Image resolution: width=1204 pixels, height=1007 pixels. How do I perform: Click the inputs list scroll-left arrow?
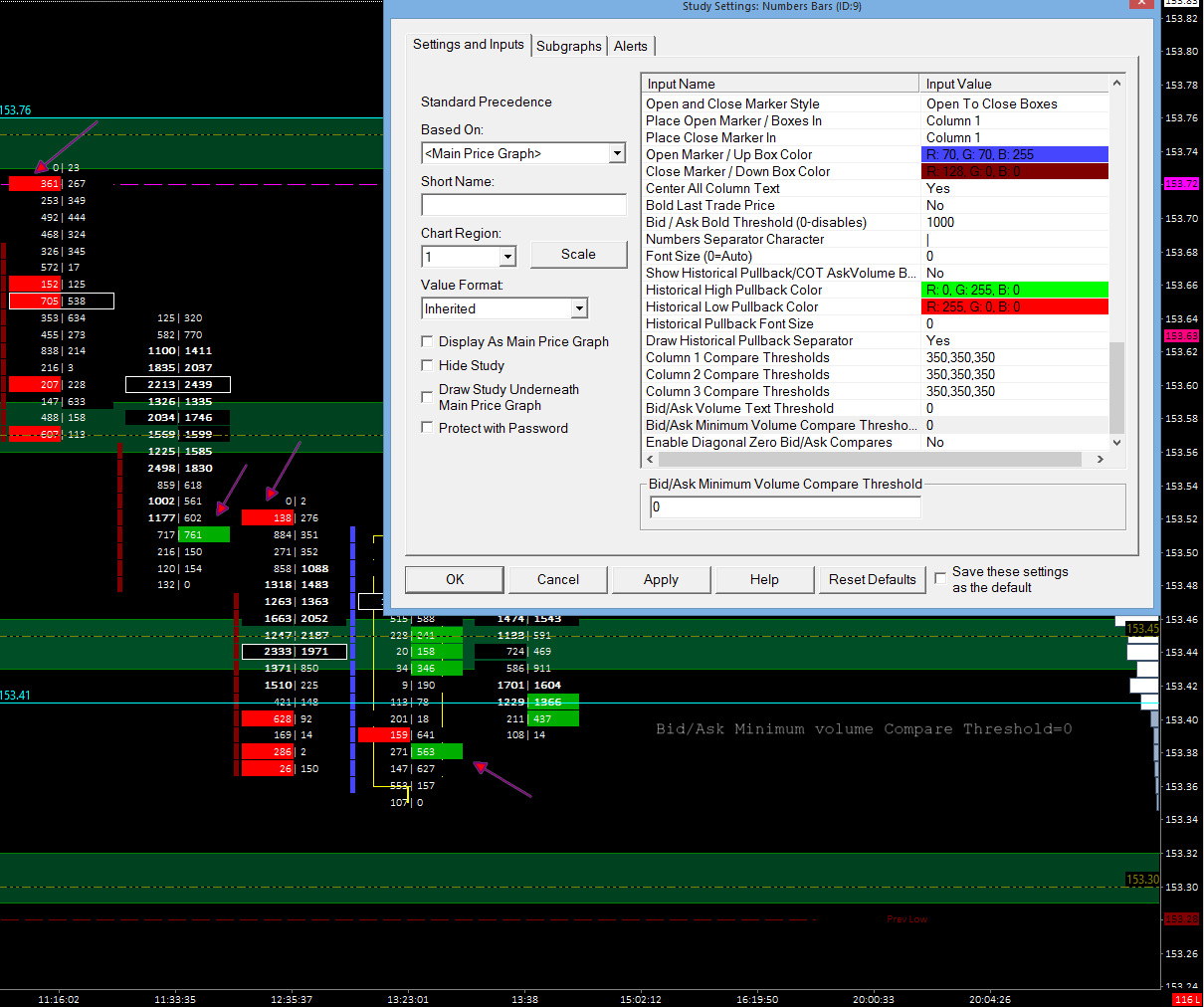pyautogui.click(x=651, y=460)
